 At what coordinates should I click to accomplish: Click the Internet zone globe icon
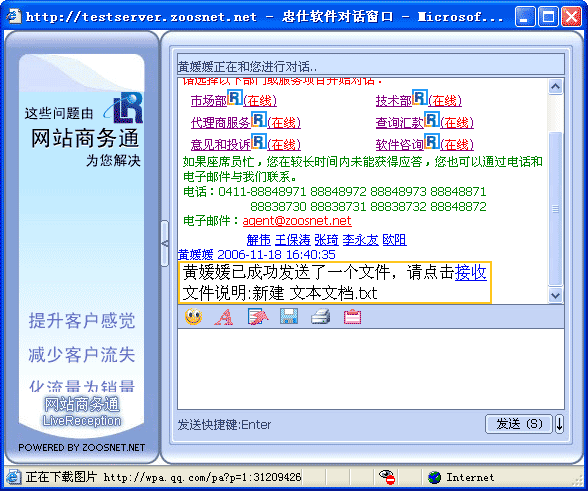pyautogui.click(x=434, y=477)
